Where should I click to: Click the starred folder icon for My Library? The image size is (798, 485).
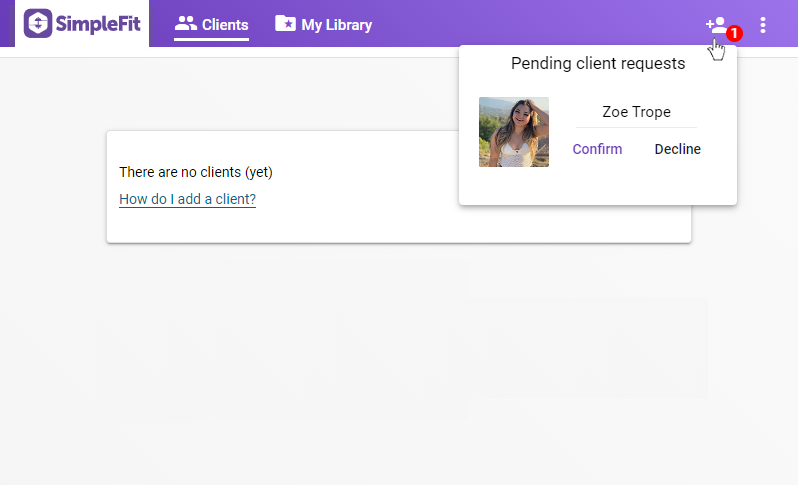click(285, 24)
